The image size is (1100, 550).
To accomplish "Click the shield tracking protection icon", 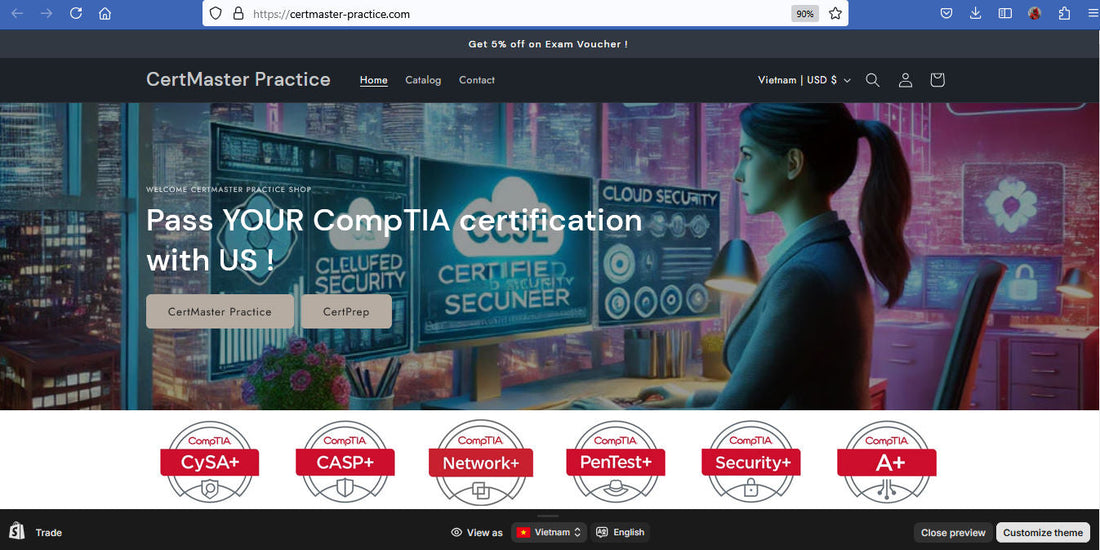I will [216, 13].
